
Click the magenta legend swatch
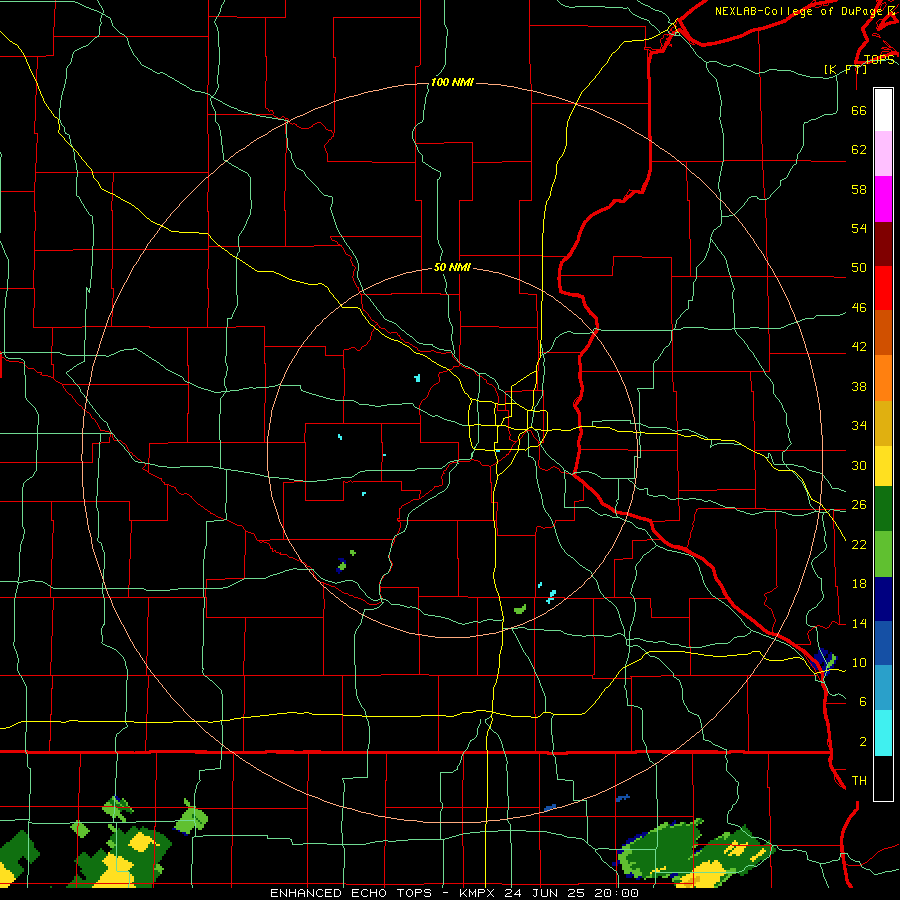click(883, 199)
